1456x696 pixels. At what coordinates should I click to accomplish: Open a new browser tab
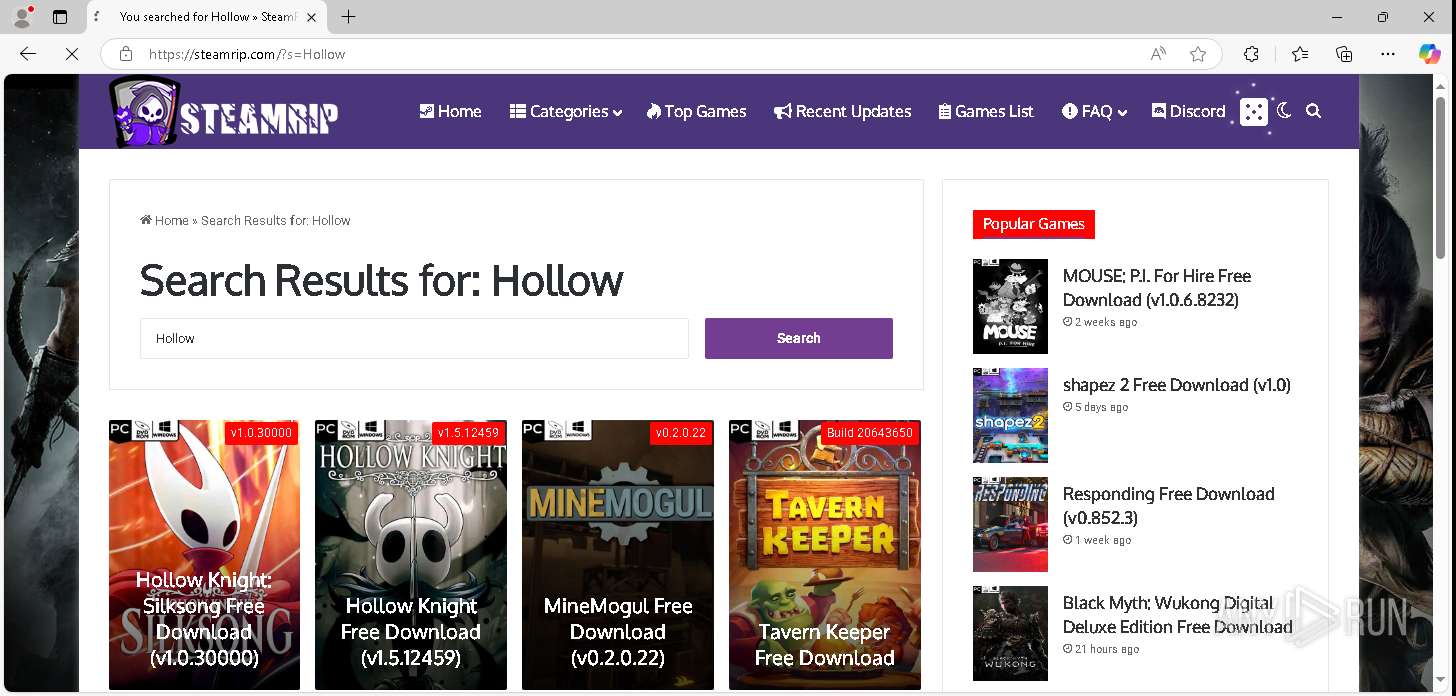coord(348,17)
